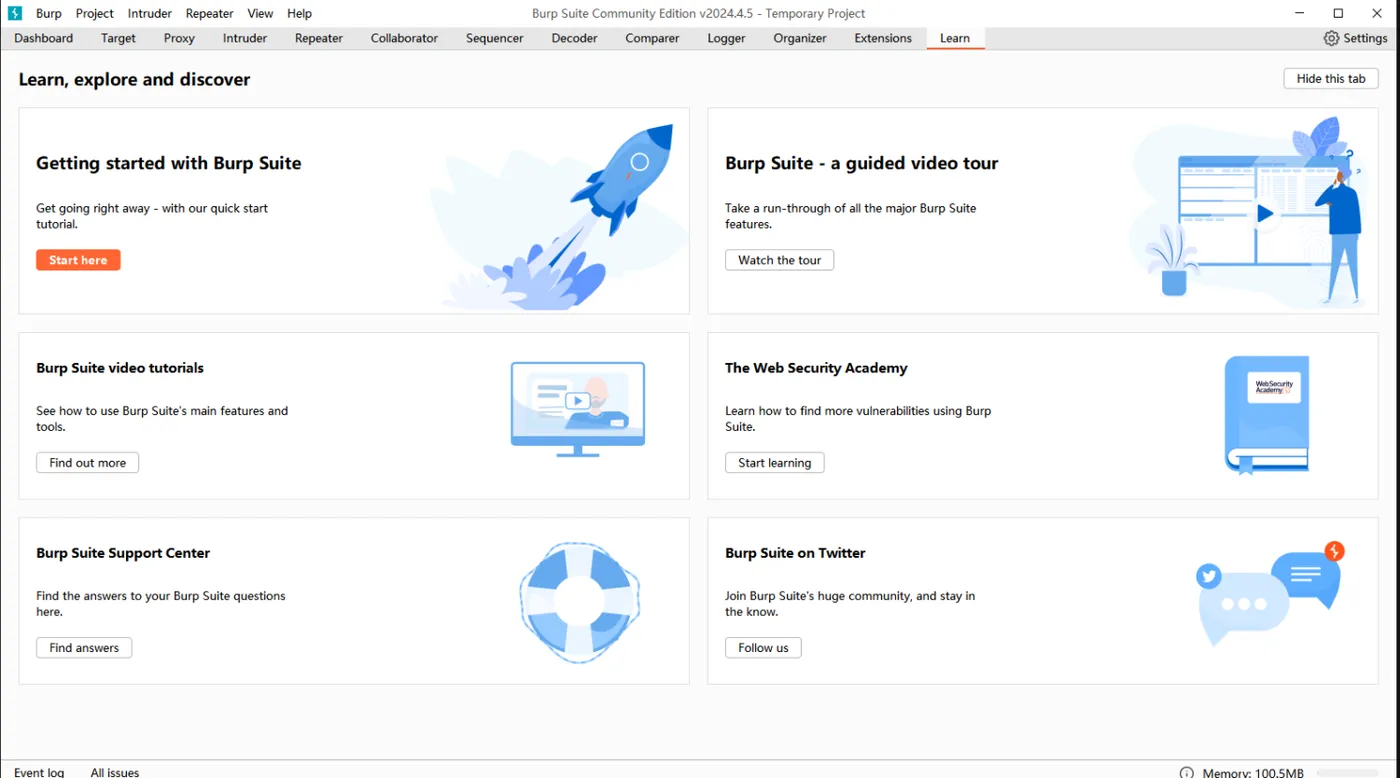Click the orange Start here button
This screenshot has height=778, width=1400.
pyautogui.click(x=78, y=260)
